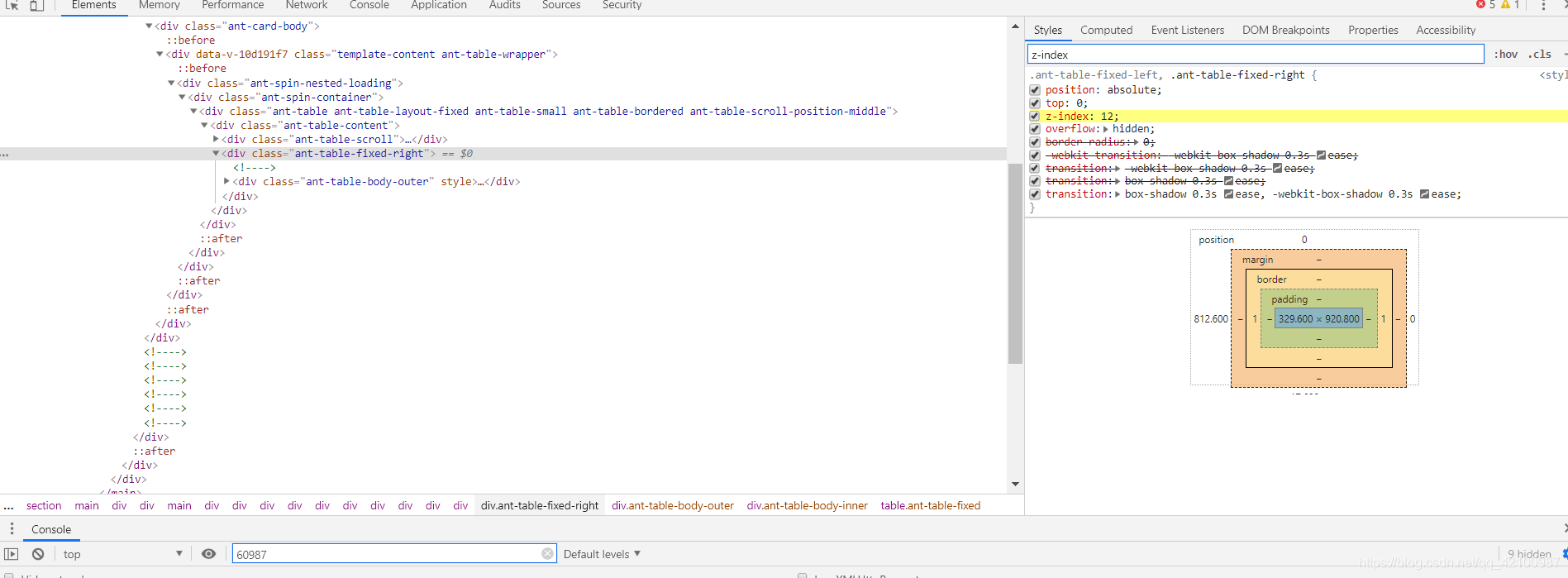Click the box model margin label

coord(1257,260)
